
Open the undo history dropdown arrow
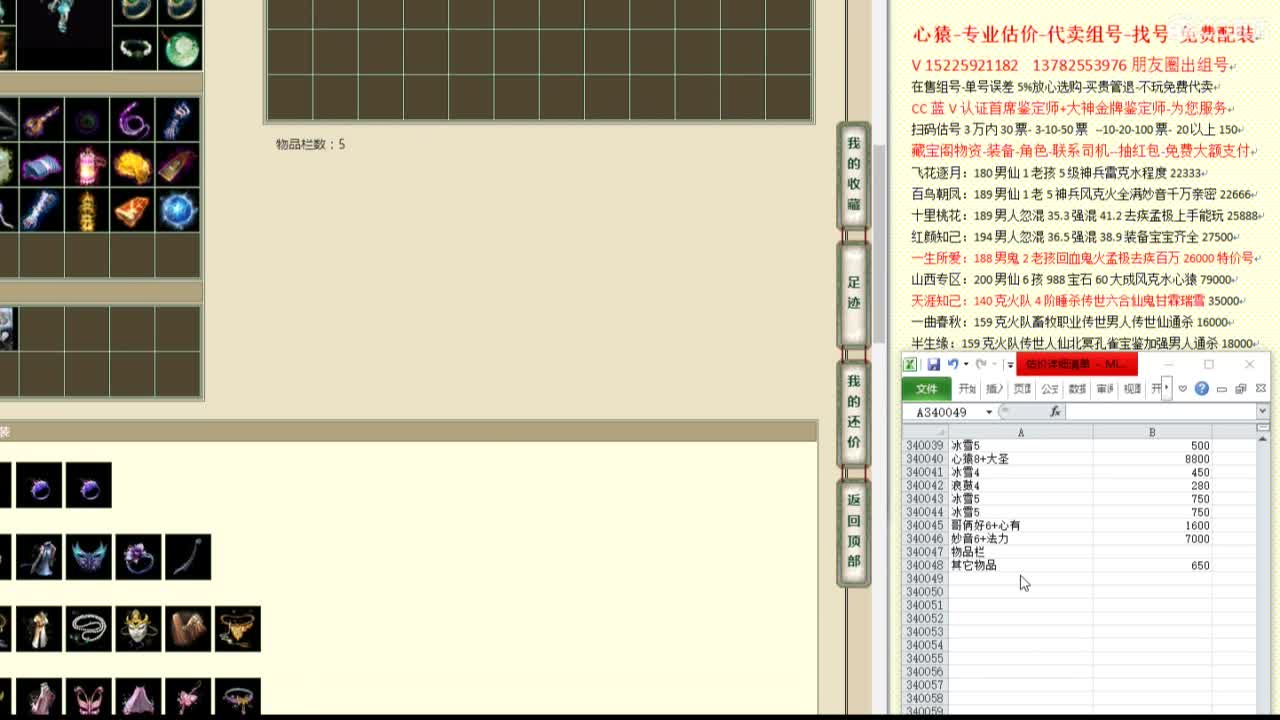[965, 364]
